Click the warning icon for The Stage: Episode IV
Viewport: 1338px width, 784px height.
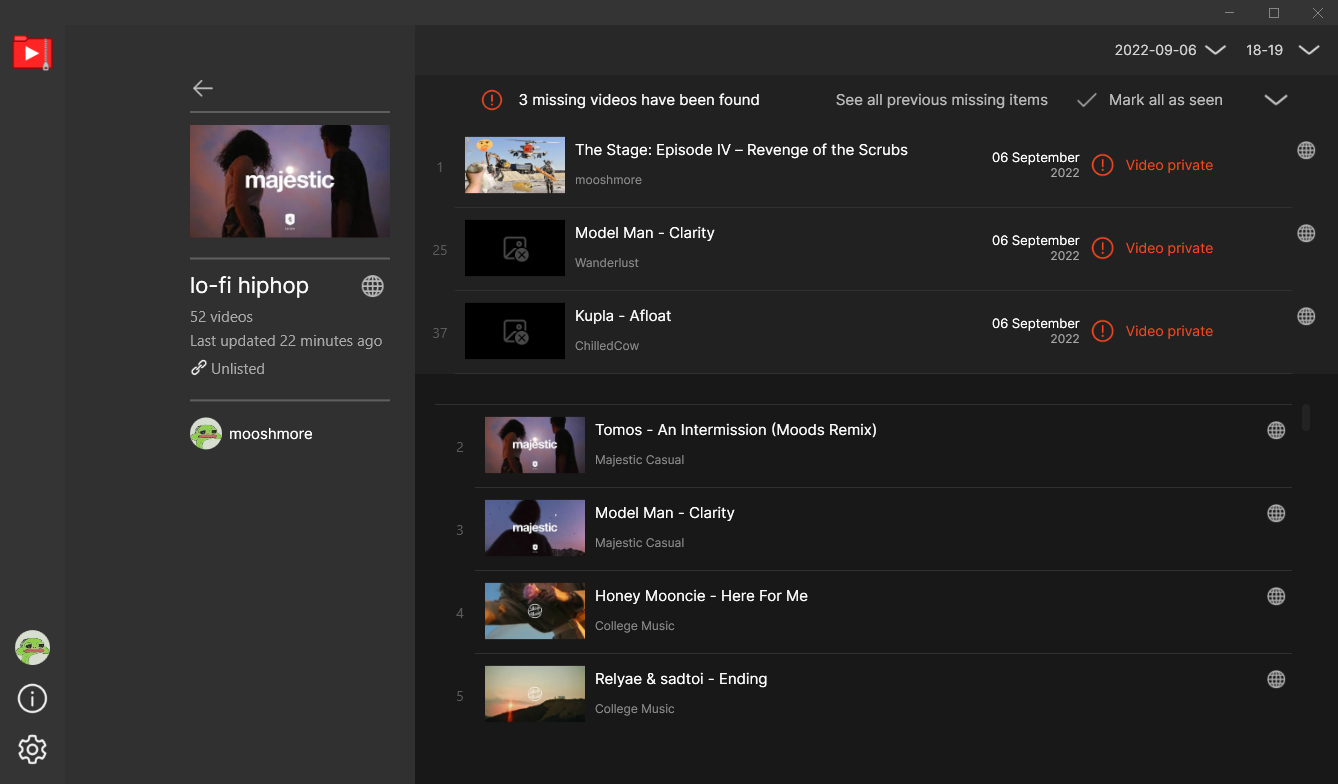pos(1102,165)
